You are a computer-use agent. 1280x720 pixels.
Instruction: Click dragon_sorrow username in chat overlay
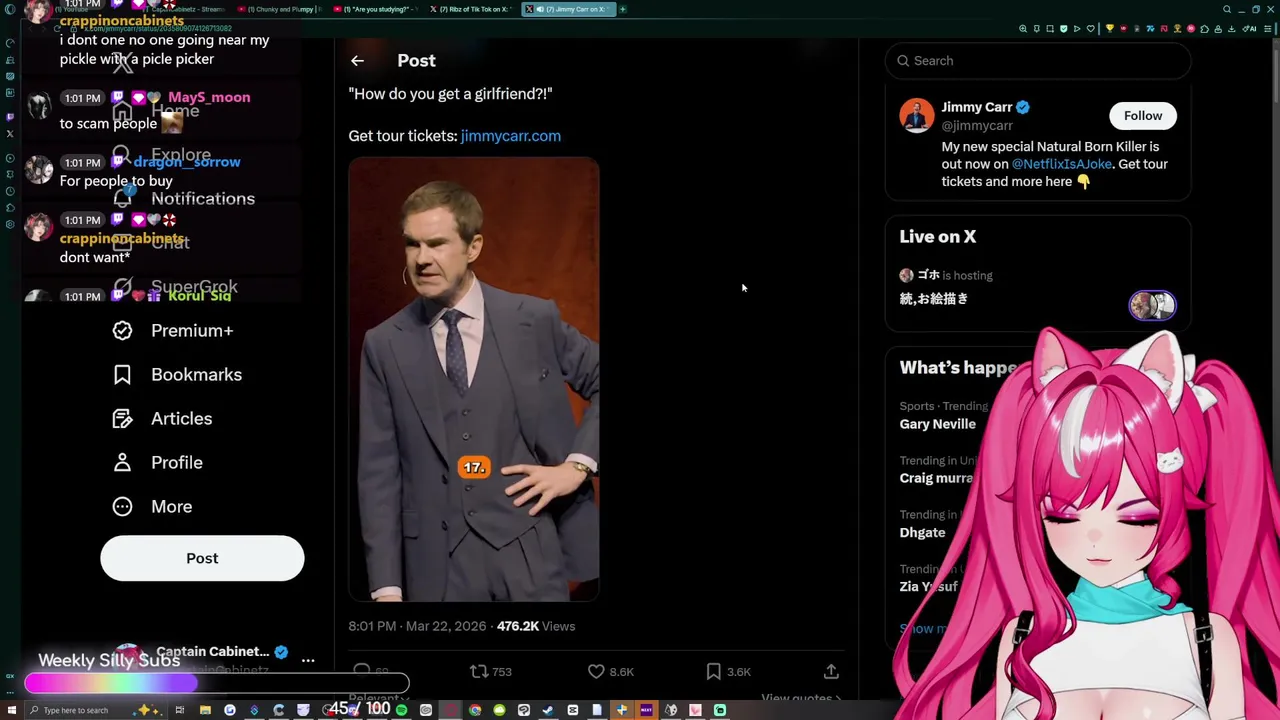(x=187, y=162)
